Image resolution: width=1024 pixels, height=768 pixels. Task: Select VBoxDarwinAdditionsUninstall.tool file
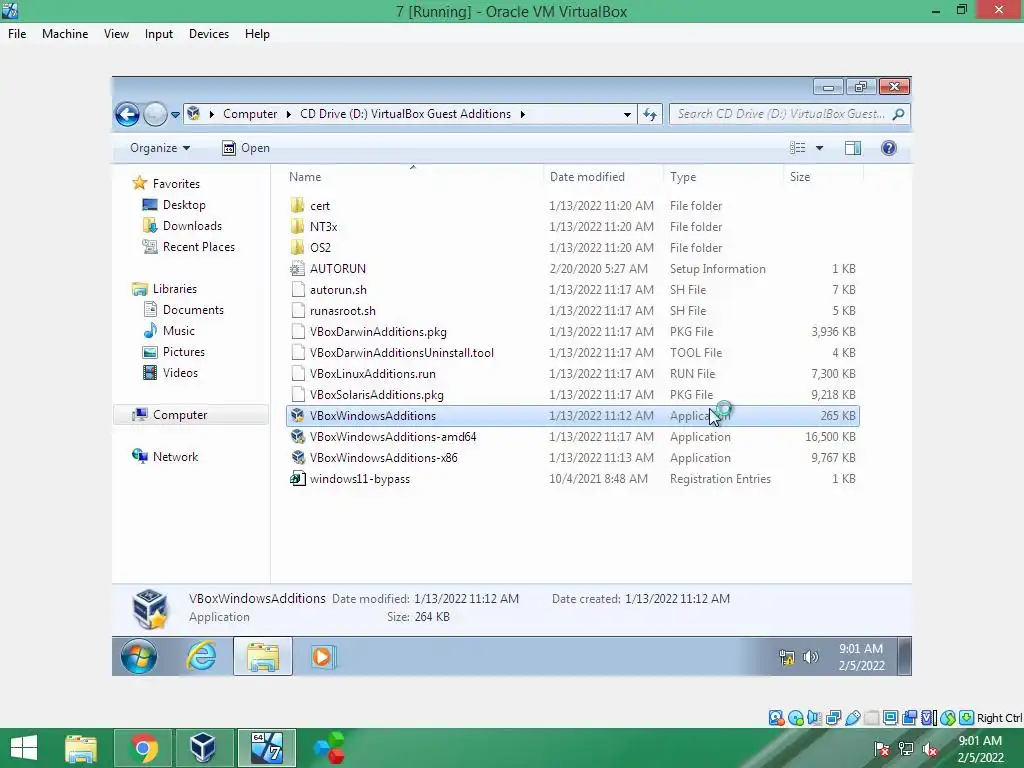click(402, 353)
